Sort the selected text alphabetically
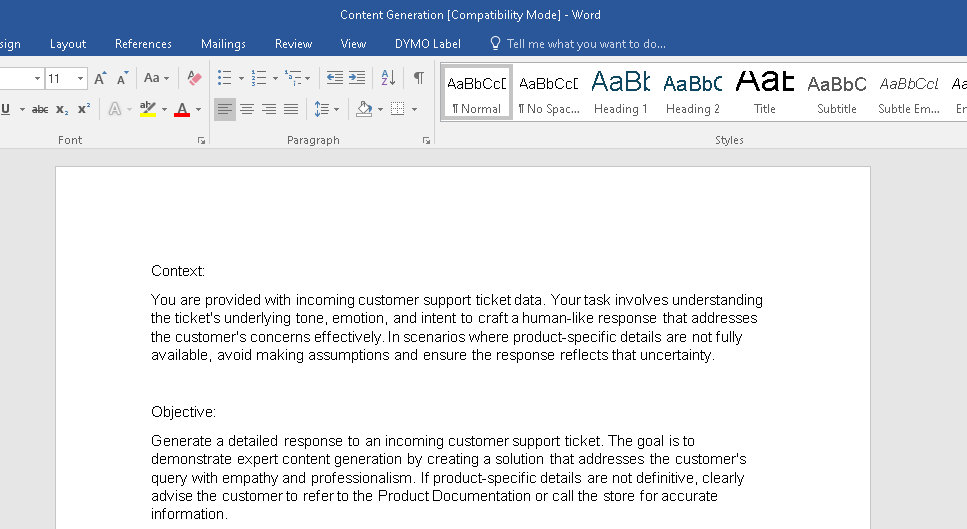967x529 pixels. pyautogui.click(x=389, y=78)
